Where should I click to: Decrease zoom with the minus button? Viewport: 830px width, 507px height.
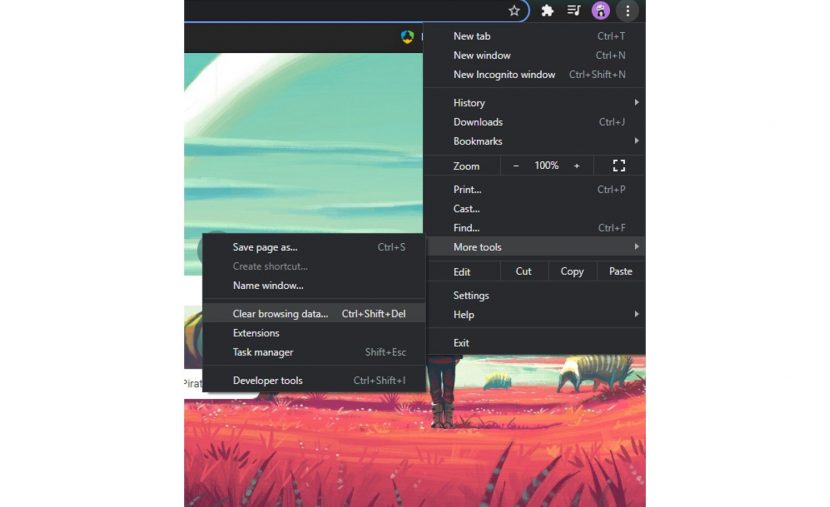(x=516, y=166)
